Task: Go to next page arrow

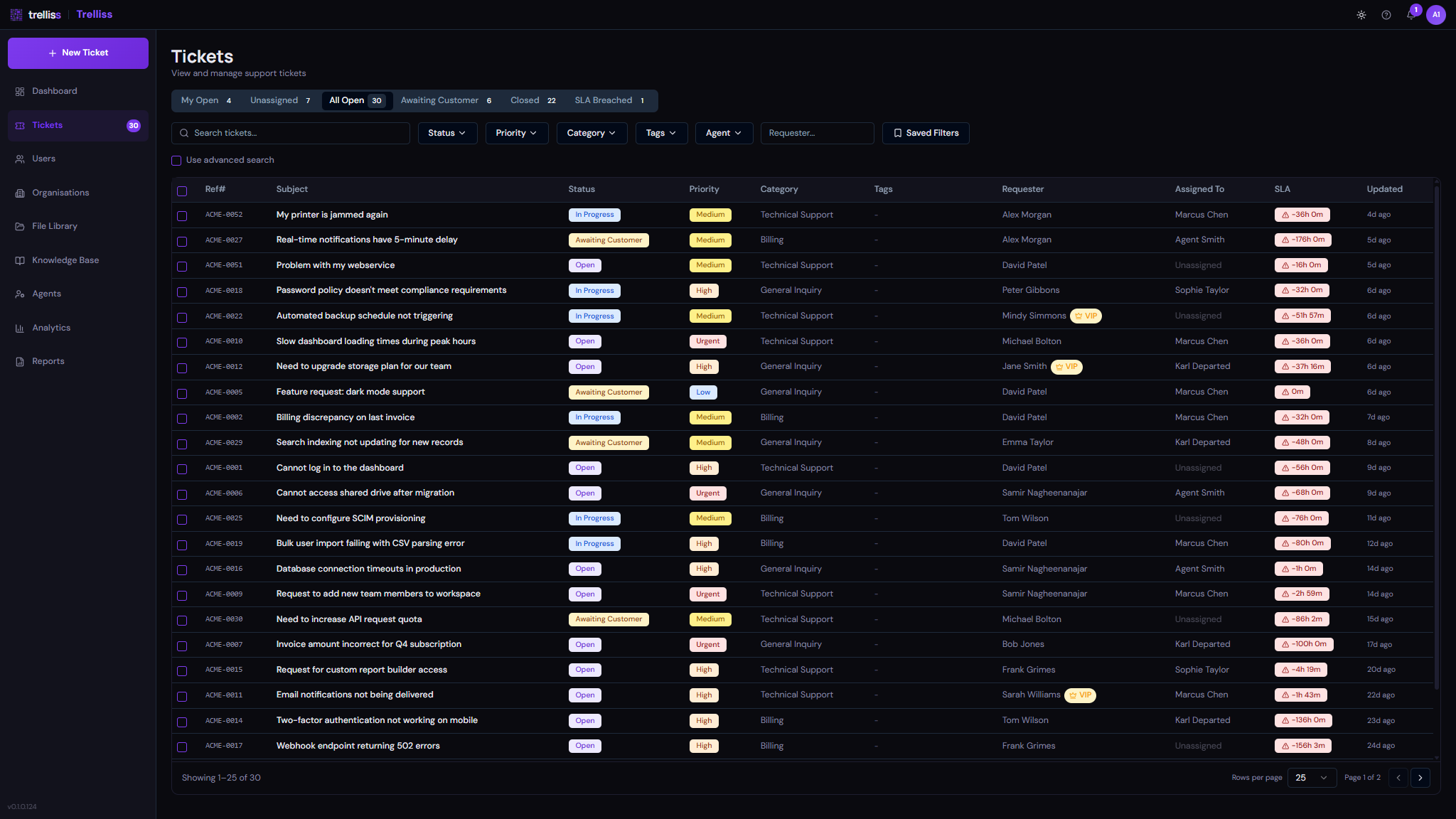Action: click(x=1420, y=778)
